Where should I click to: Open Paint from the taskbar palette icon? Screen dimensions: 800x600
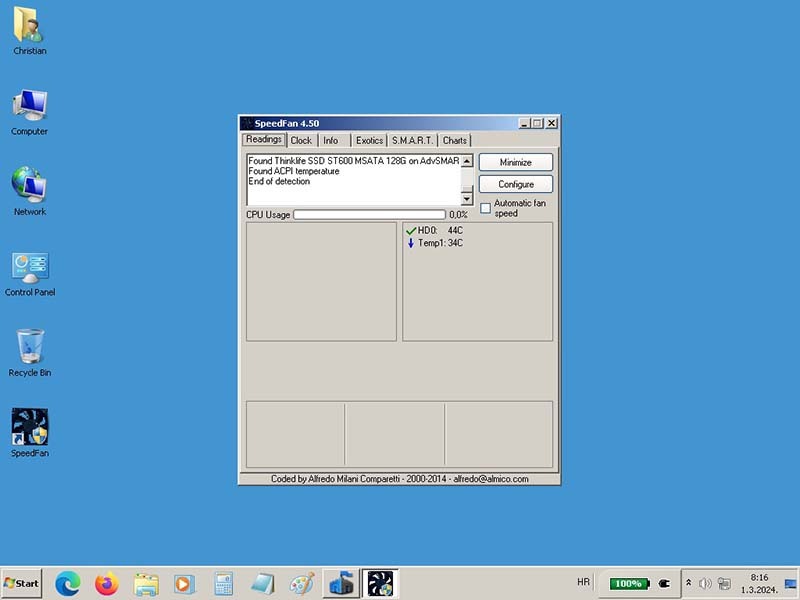301,583
